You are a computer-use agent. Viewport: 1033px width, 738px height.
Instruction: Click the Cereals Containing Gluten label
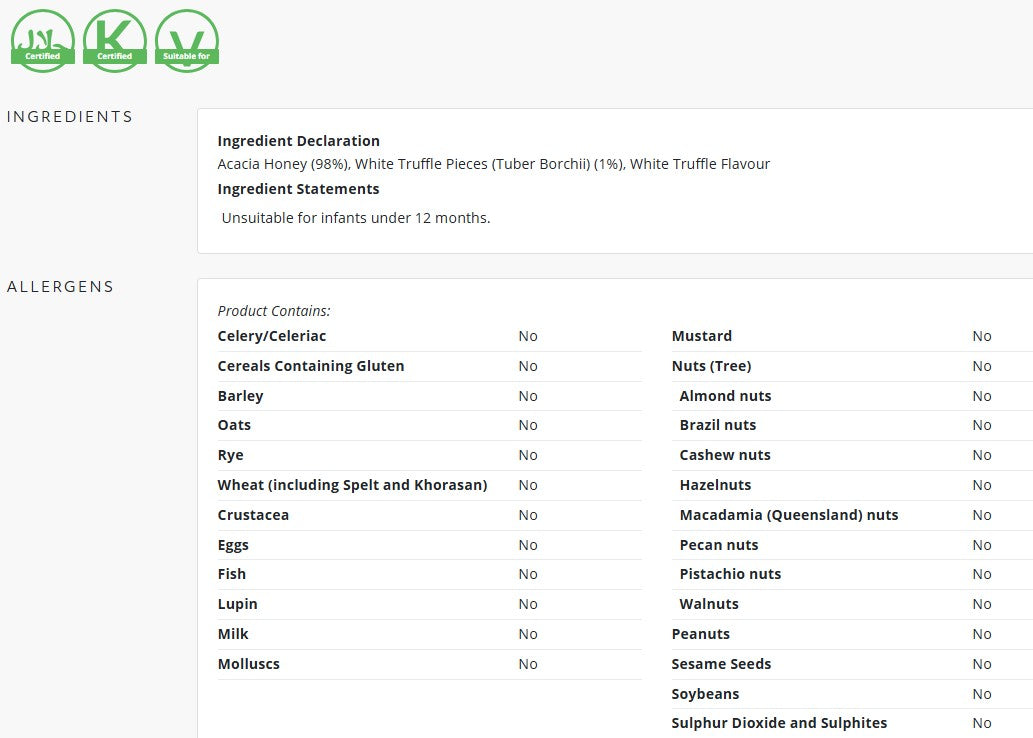click(x=311, y=366)
